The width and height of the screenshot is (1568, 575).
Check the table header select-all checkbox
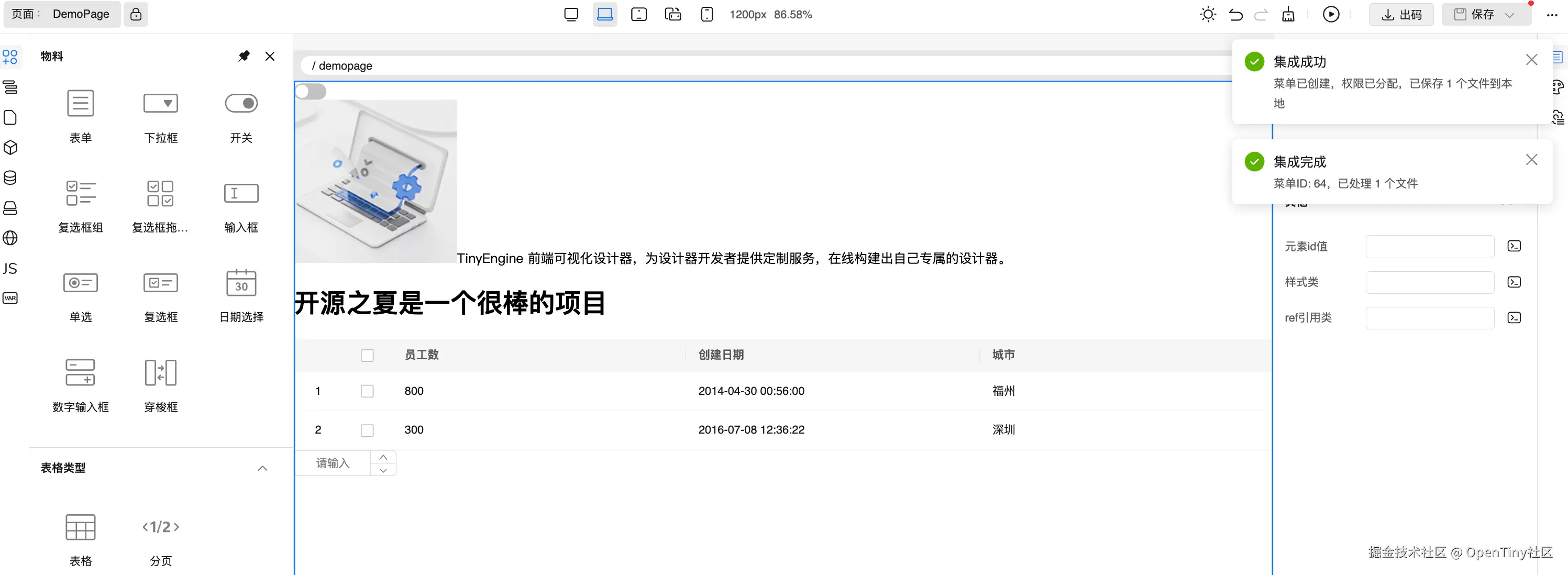click(x=367, y=356)
